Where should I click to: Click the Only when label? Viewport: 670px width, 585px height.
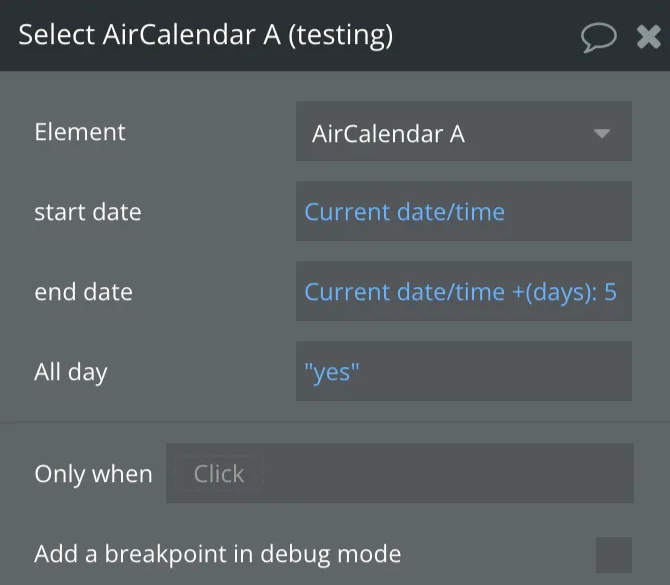click(93, 474)
